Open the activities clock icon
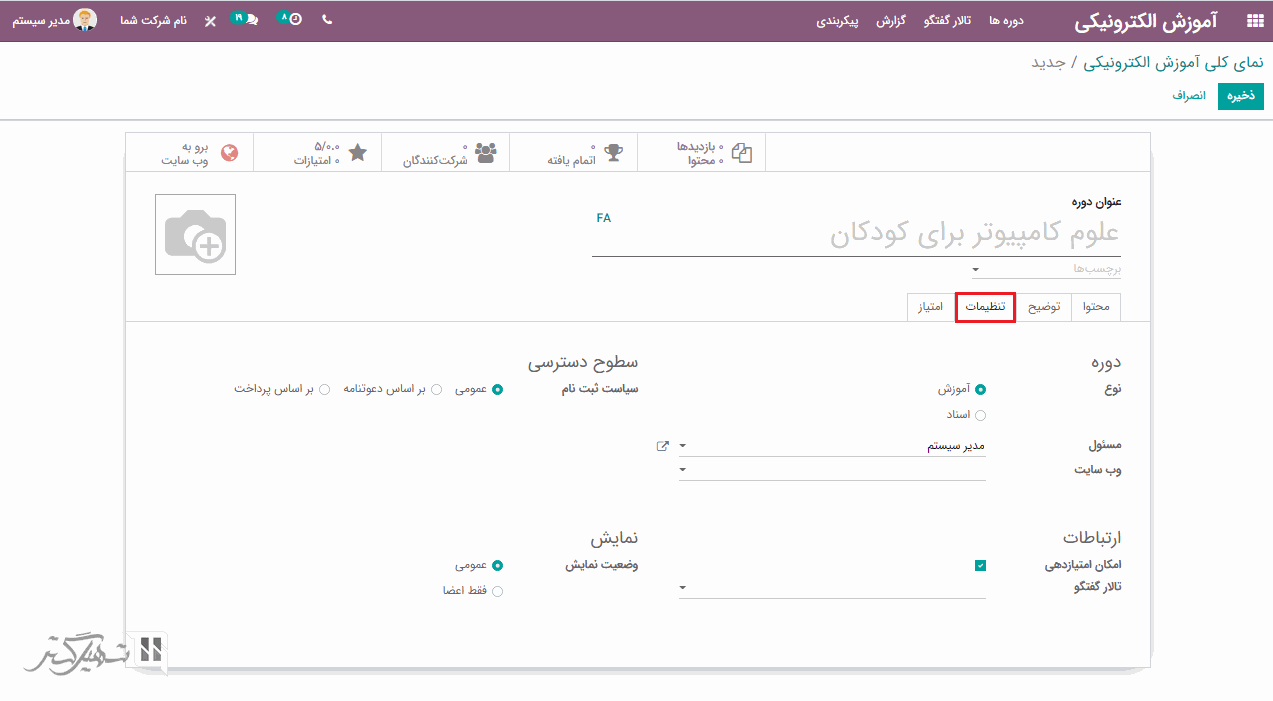The image size is (1273, 701). (x=294, y=20)
